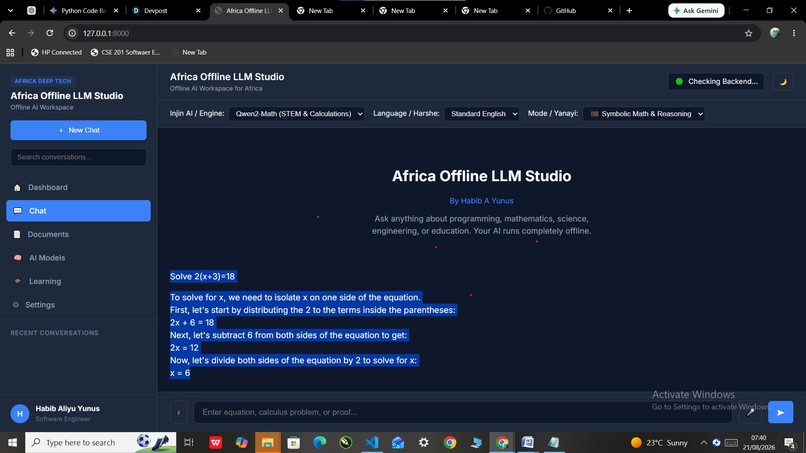Open the Injin AI / Engine dropdown
The image size is (806, 453).
coord(296,114)
